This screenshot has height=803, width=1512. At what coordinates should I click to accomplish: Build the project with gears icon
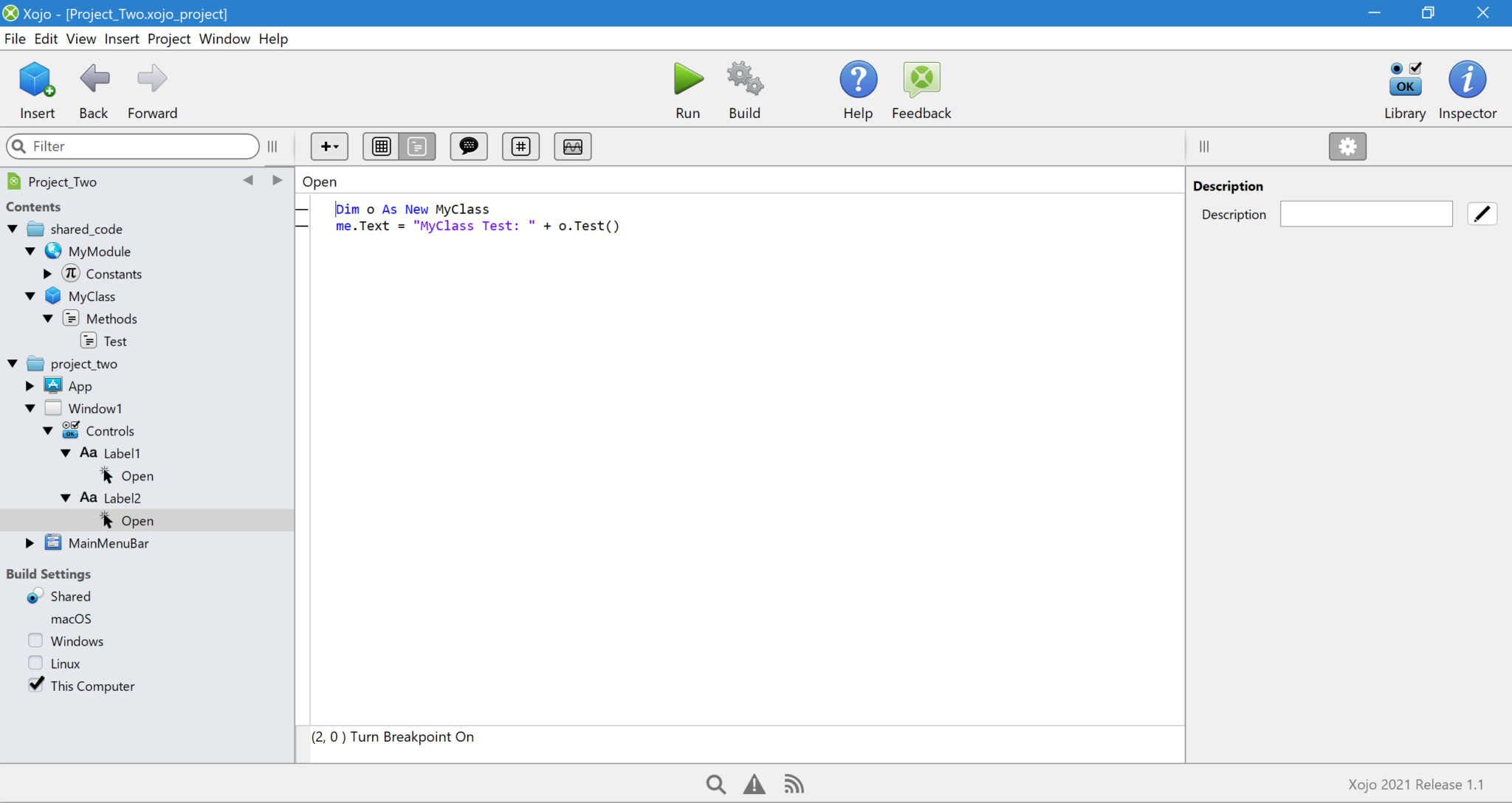click(744, 90)
